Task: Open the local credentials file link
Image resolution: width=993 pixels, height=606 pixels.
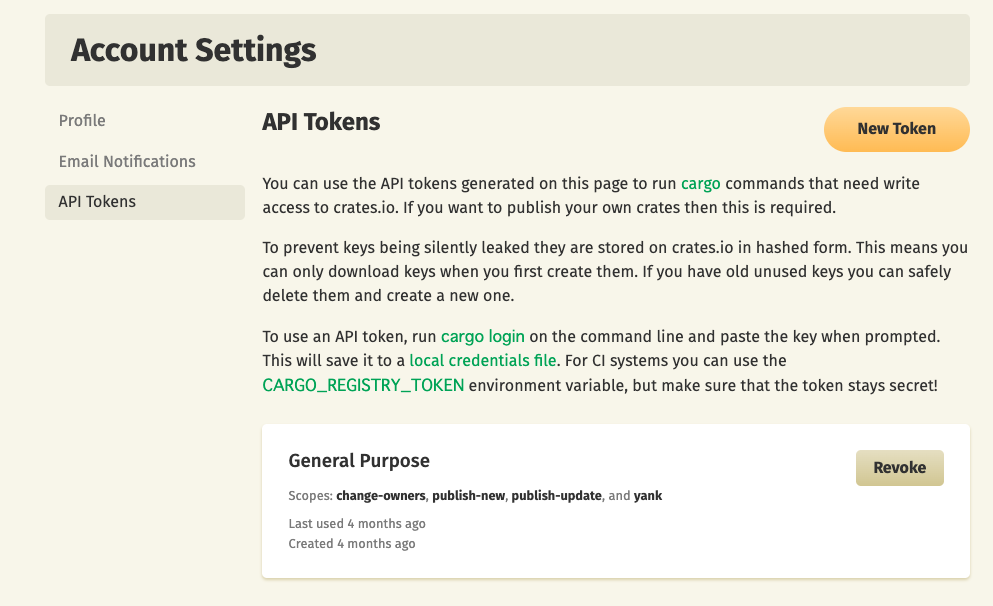Action: click(x=483, y=360)
